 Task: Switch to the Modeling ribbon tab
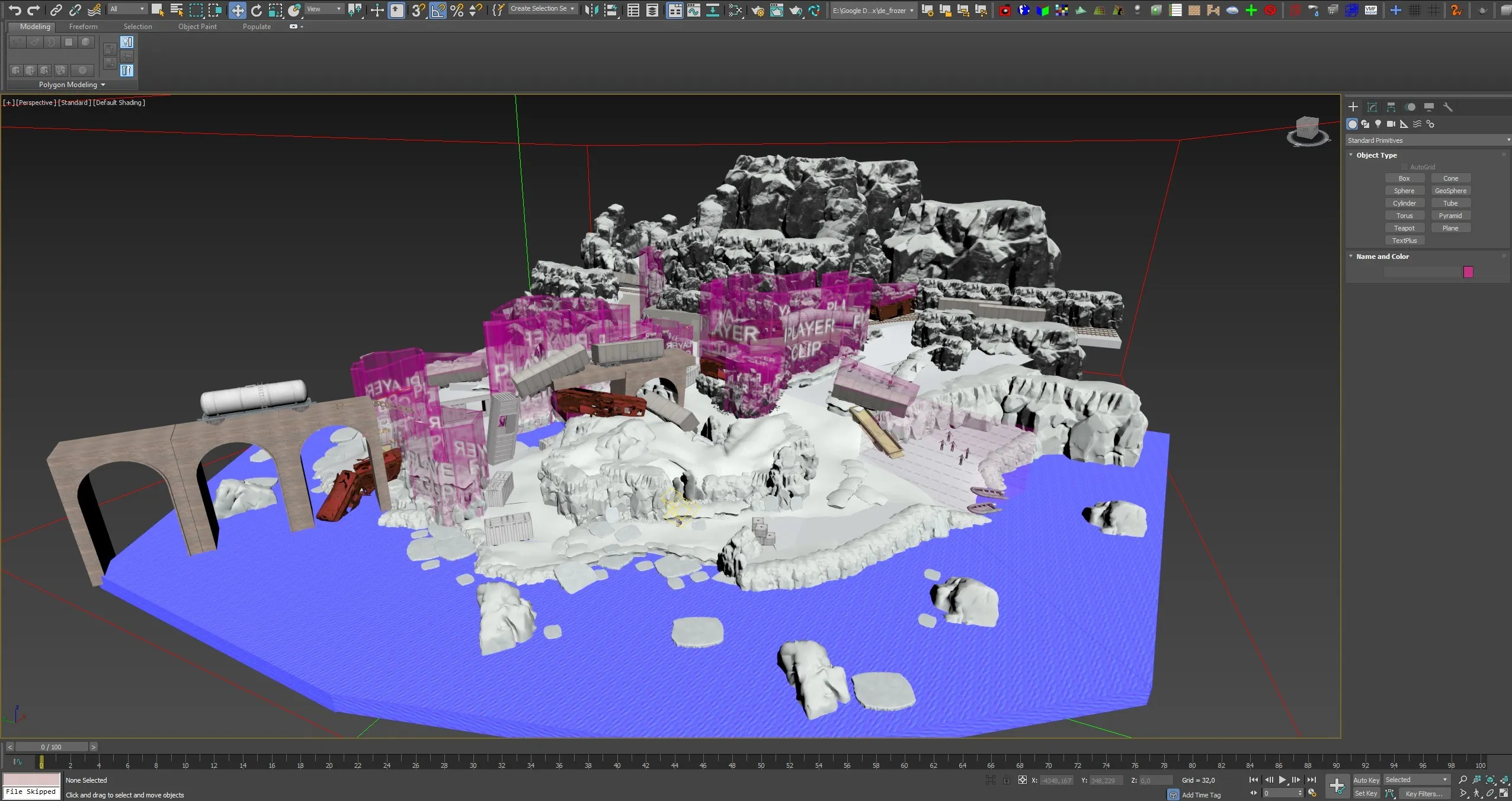point(35,27)
